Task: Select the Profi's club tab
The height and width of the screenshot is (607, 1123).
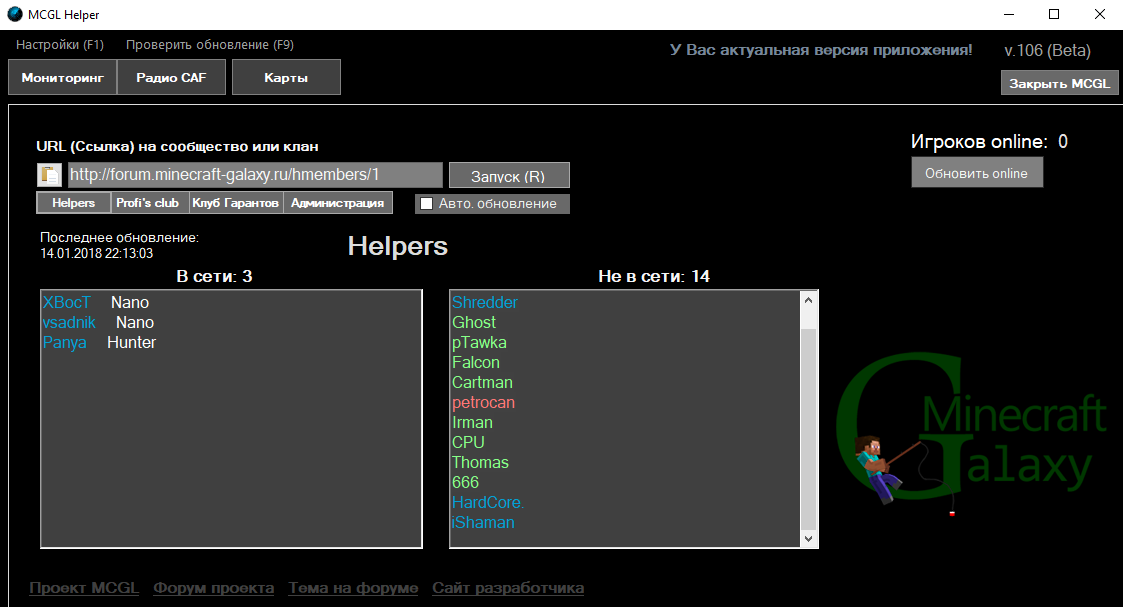Action: click(148, 203)
